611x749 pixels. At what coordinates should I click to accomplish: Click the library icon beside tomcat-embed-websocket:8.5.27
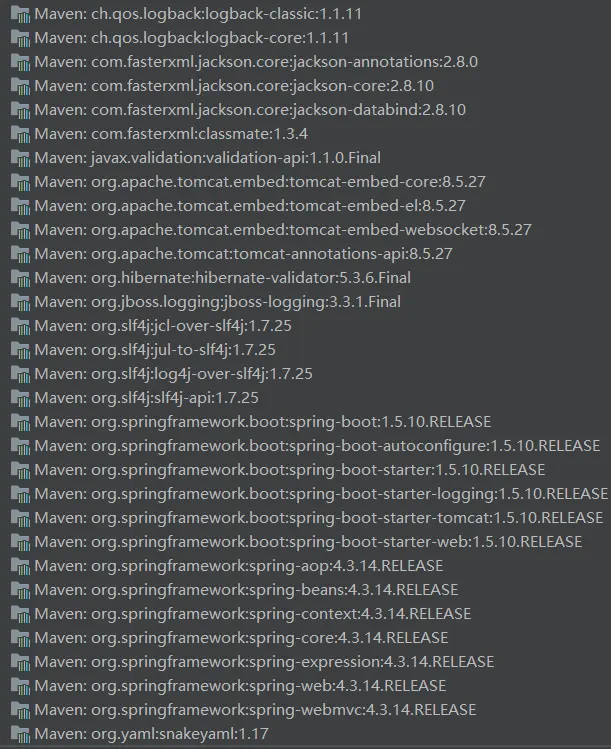[x=20, y=230]
